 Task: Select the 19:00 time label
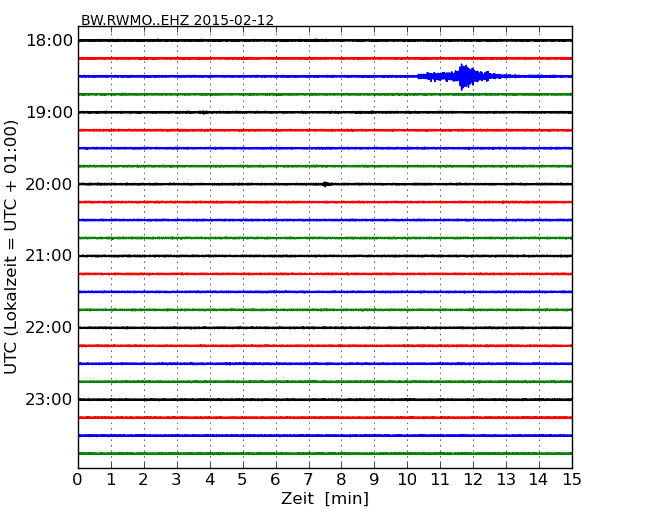(49, 112)
